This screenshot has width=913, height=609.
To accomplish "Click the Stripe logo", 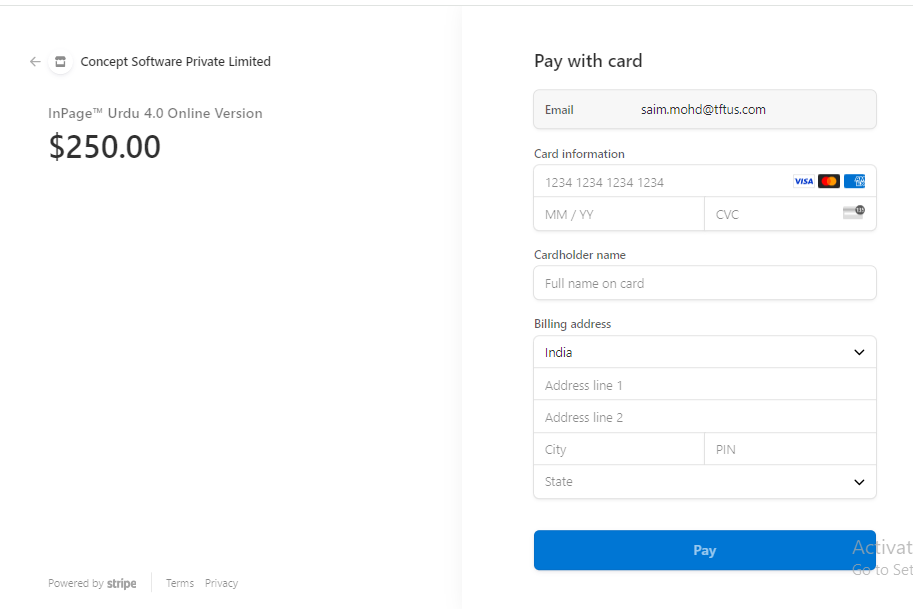I will tap(122, 584).
